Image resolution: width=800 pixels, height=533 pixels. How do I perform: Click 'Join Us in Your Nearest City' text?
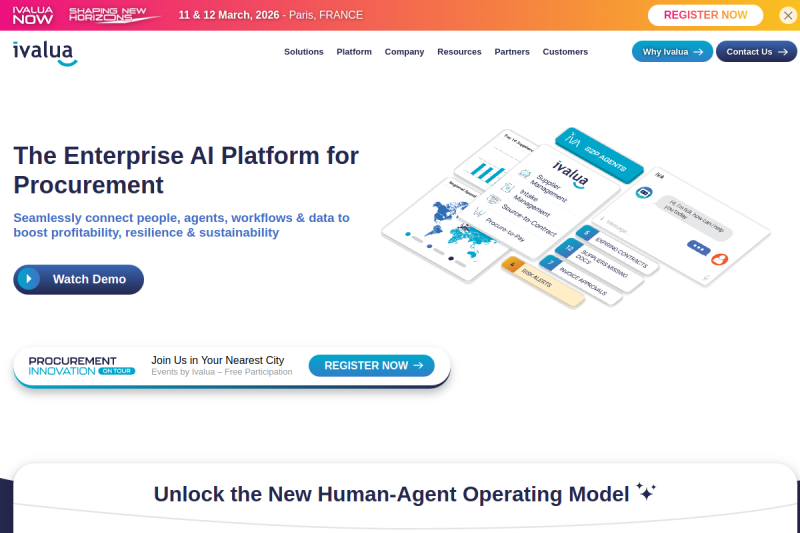click(217, 360)
